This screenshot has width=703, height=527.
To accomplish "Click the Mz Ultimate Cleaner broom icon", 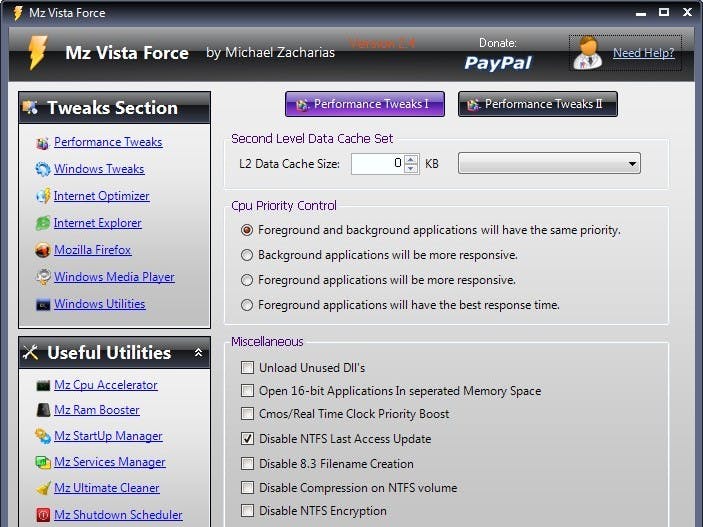I will tap(43, 488).
